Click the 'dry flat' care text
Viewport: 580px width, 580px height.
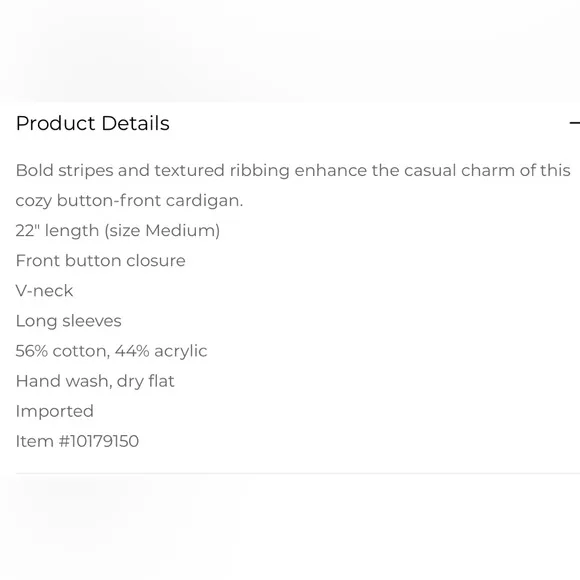[x=145, y=381]
